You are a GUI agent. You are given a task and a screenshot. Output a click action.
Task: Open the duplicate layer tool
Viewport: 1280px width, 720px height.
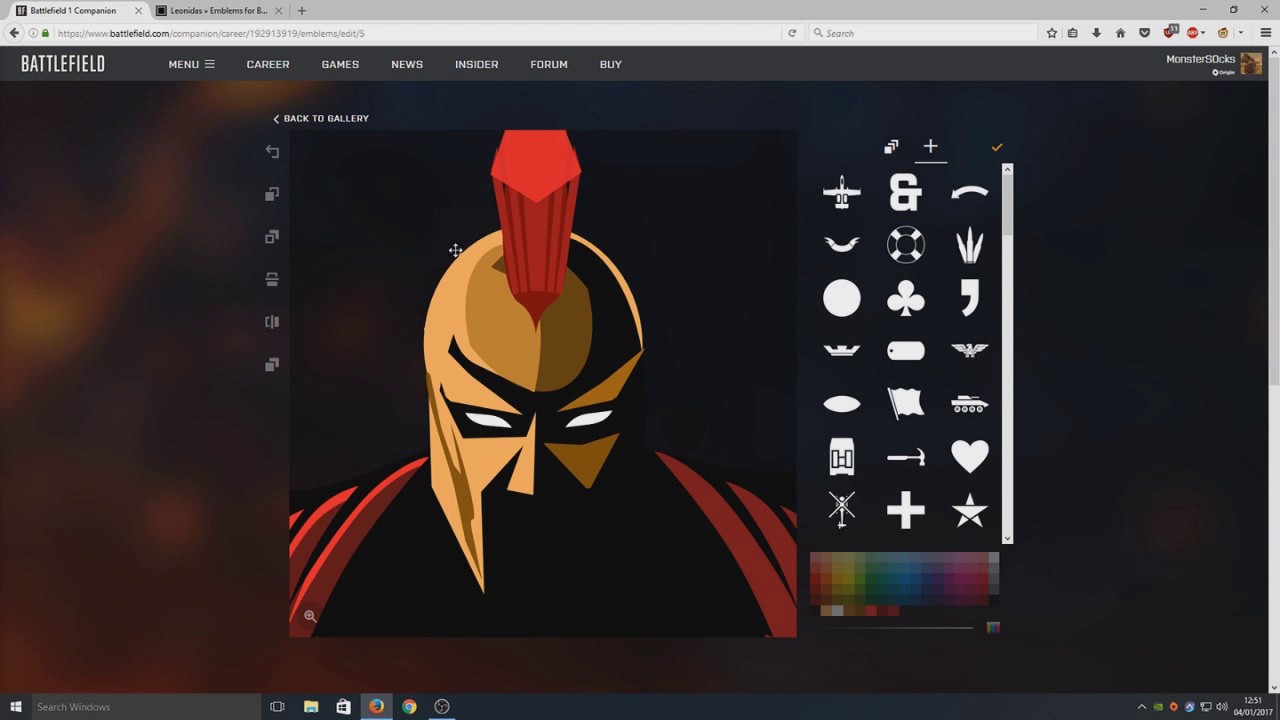(x=271, y=193)
